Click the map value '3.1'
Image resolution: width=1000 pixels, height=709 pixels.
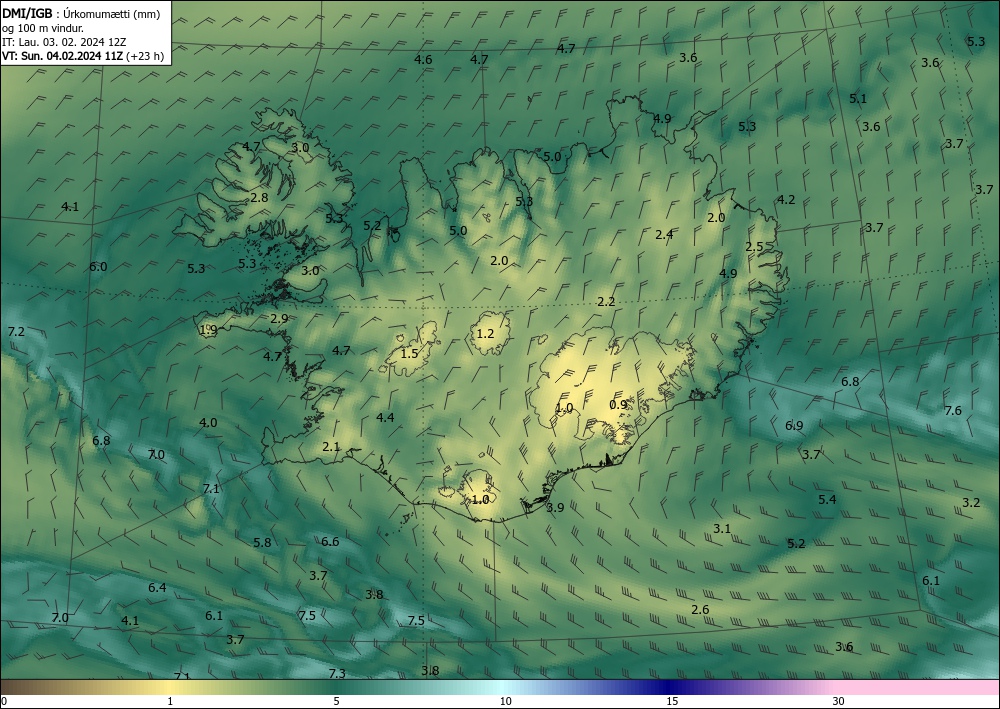coord(721,529)
